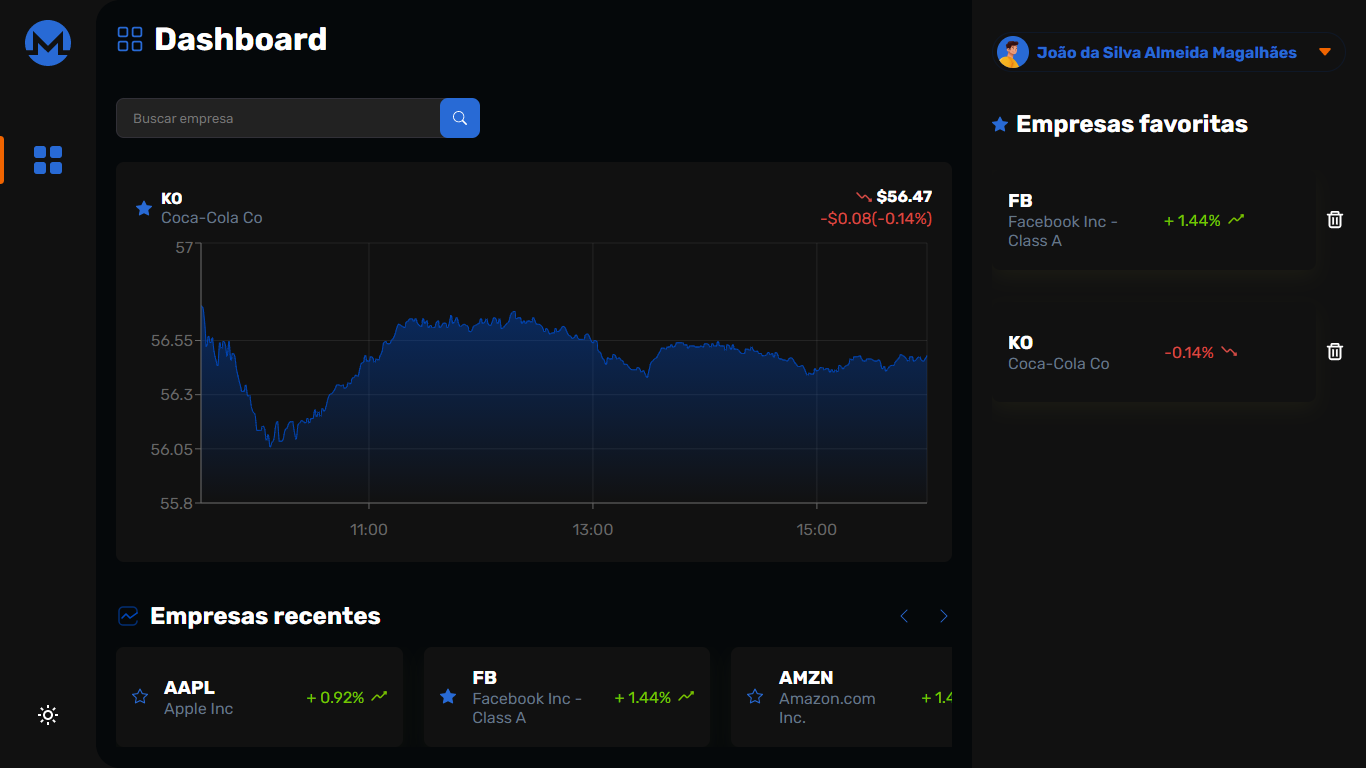This screenshot has height=768, width=1366.
Task: Click -0.14% on favorite KO card
Action: 1189,352
